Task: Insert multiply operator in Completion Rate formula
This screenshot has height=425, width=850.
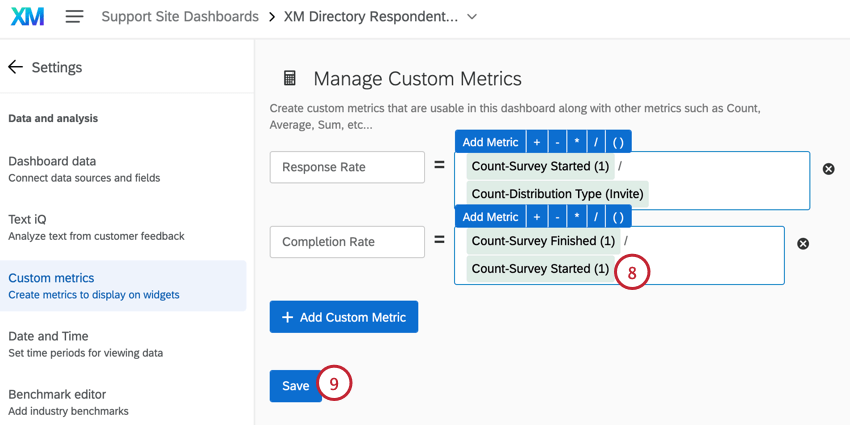Action: tap(576, 217)
